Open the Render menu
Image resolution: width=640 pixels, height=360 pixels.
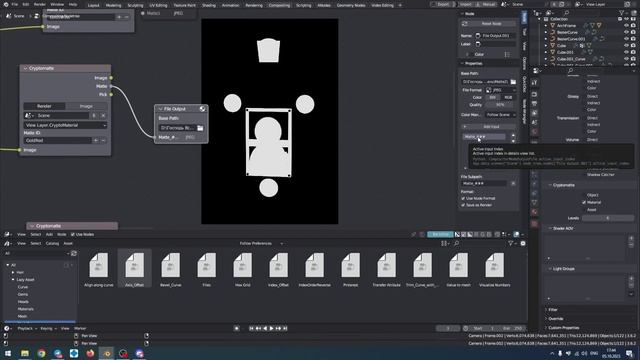[x=40, y=4]
